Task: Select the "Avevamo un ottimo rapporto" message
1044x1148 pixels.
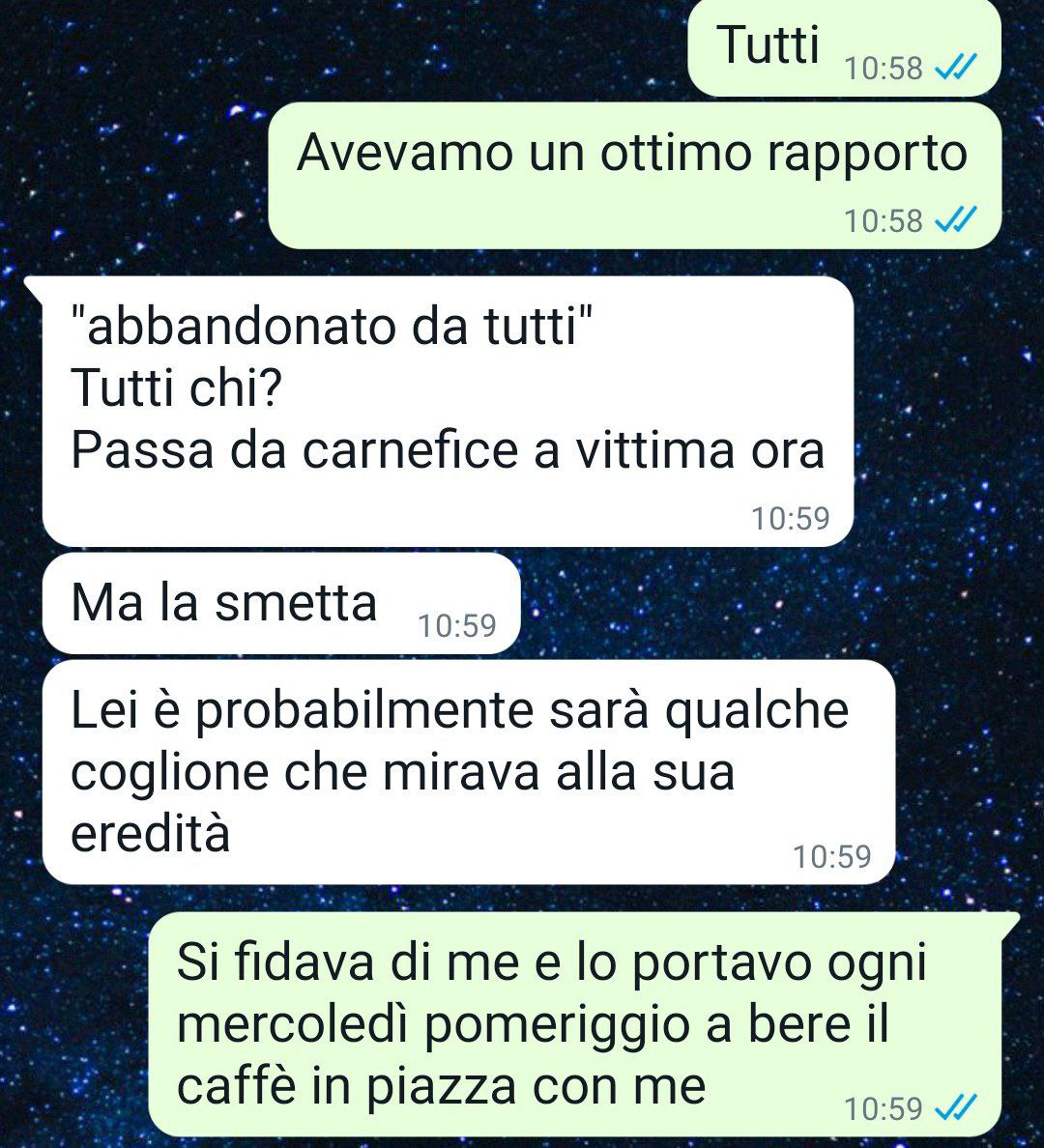Action: pyautogui.click(x=634, y=176)
